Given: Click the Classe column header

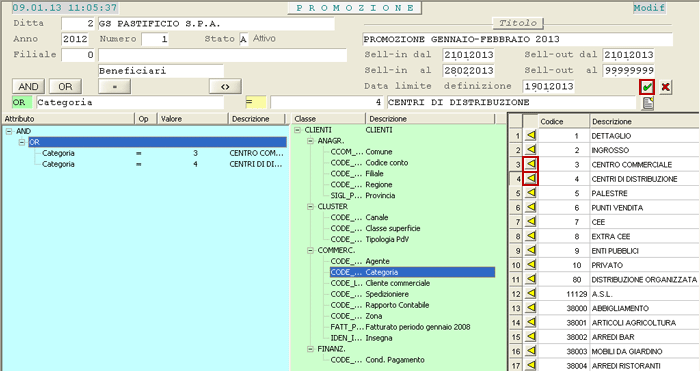Looking at the screenshot, I should pos(328,119).
